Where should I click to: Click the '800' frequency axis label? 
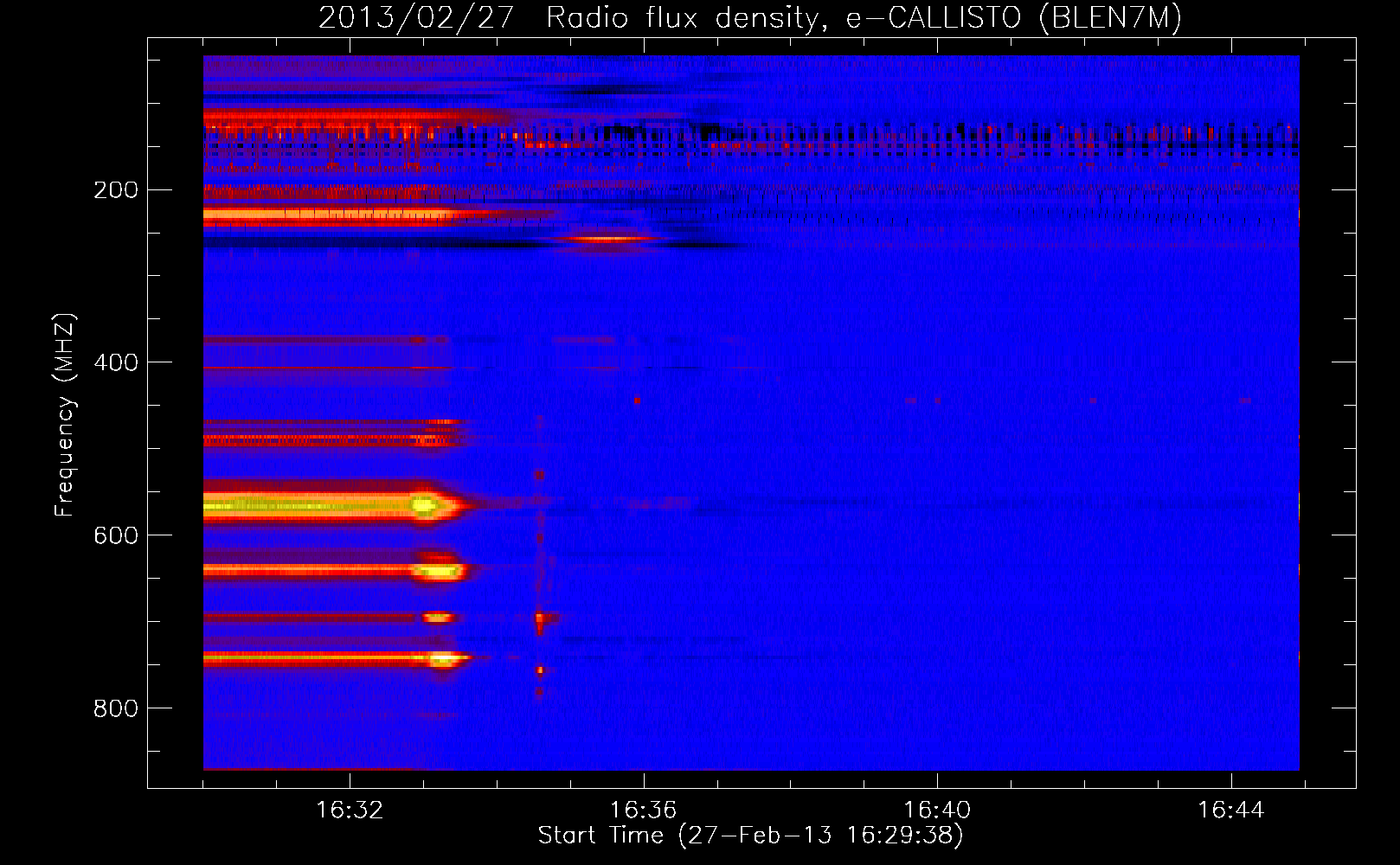coord(116,708)
